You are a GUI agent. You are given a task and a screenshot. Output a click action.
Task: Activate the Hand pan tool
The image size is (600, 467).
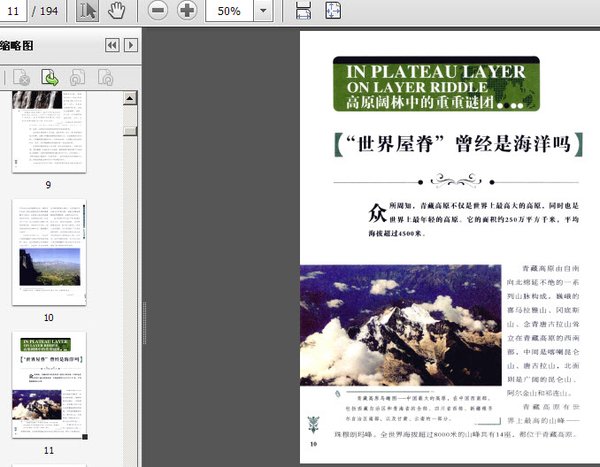pos(116,11)
